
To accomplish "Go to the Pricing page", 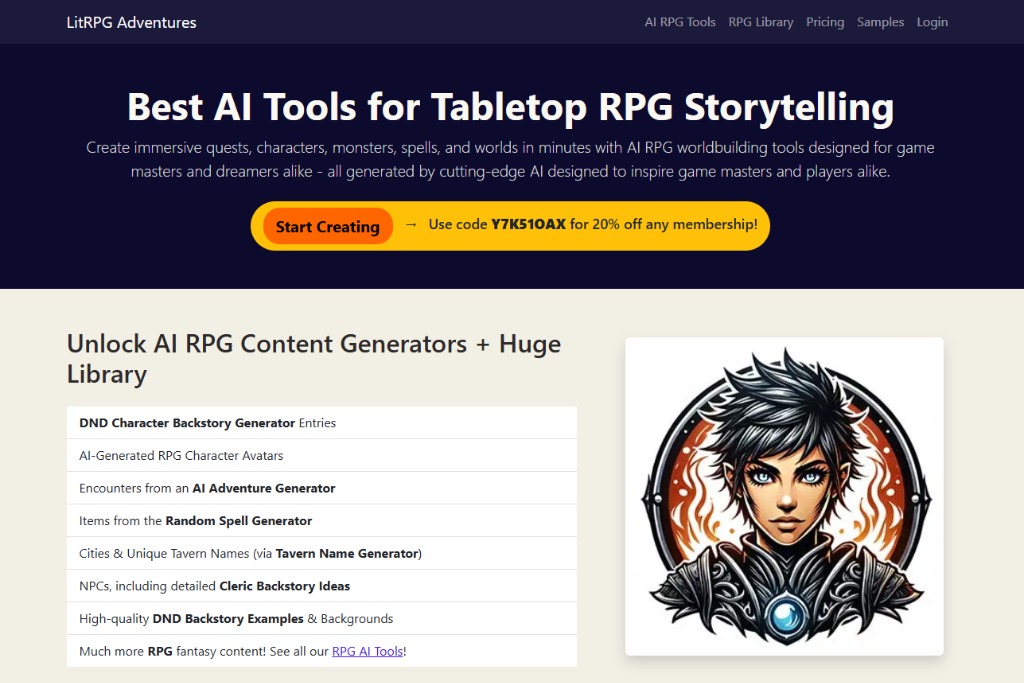I will [x=825, y=21].
